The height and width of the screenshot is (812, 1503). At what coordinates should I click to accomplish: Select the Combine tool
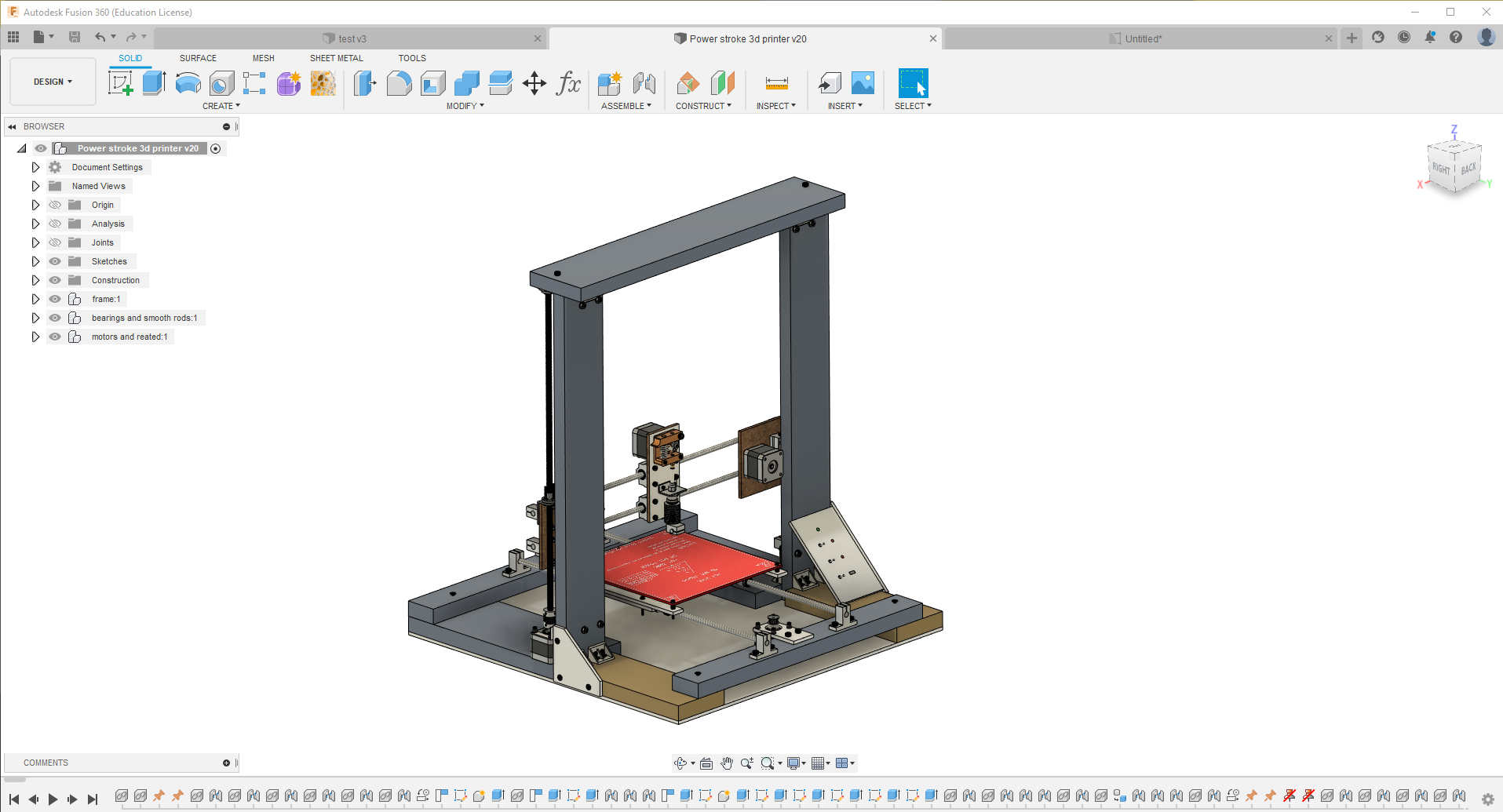coord(466,83)
